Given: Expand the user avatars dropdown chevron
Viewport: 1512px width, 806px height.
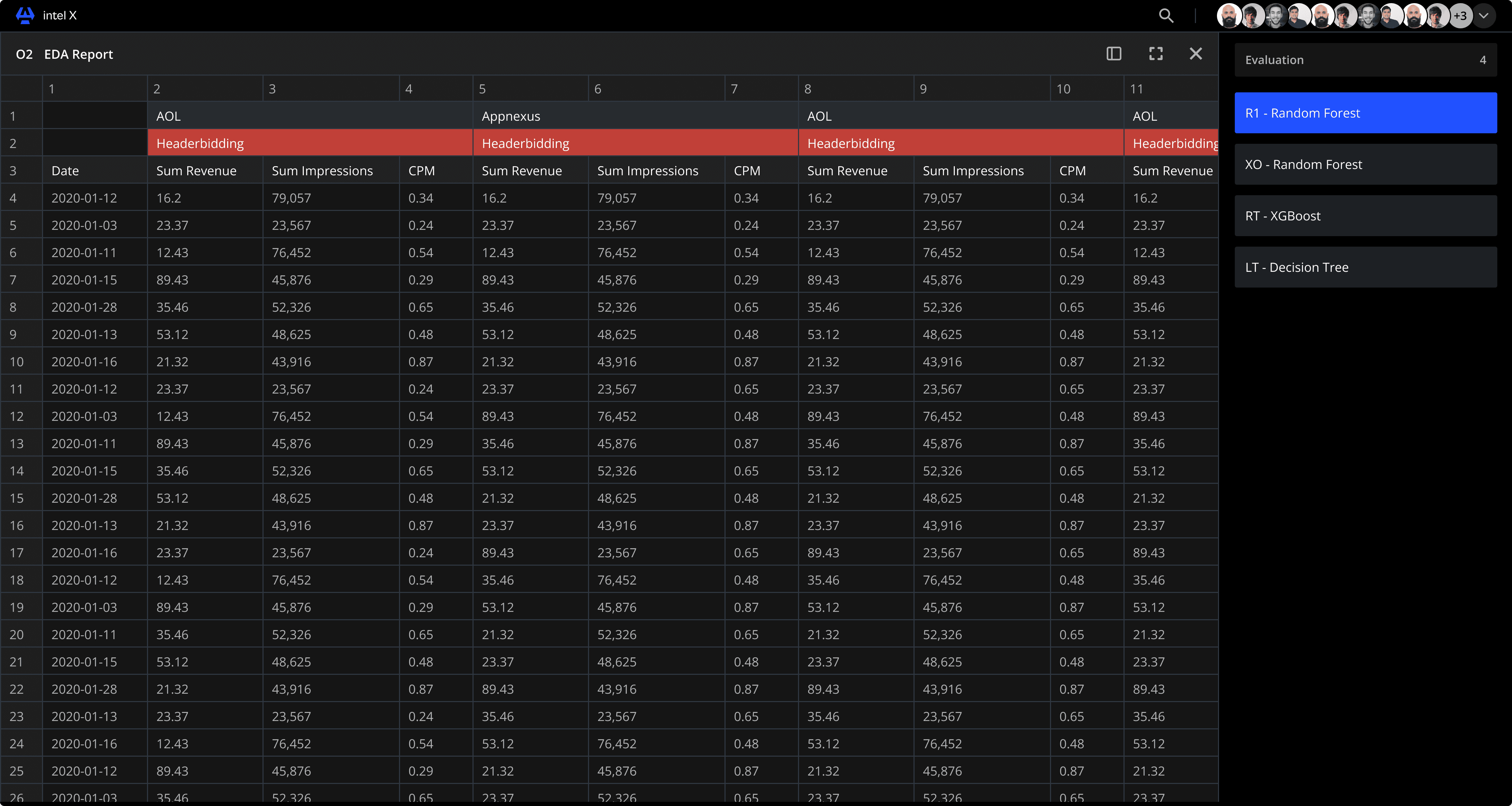Looking at the screenshot, I should coord(1483,16).
